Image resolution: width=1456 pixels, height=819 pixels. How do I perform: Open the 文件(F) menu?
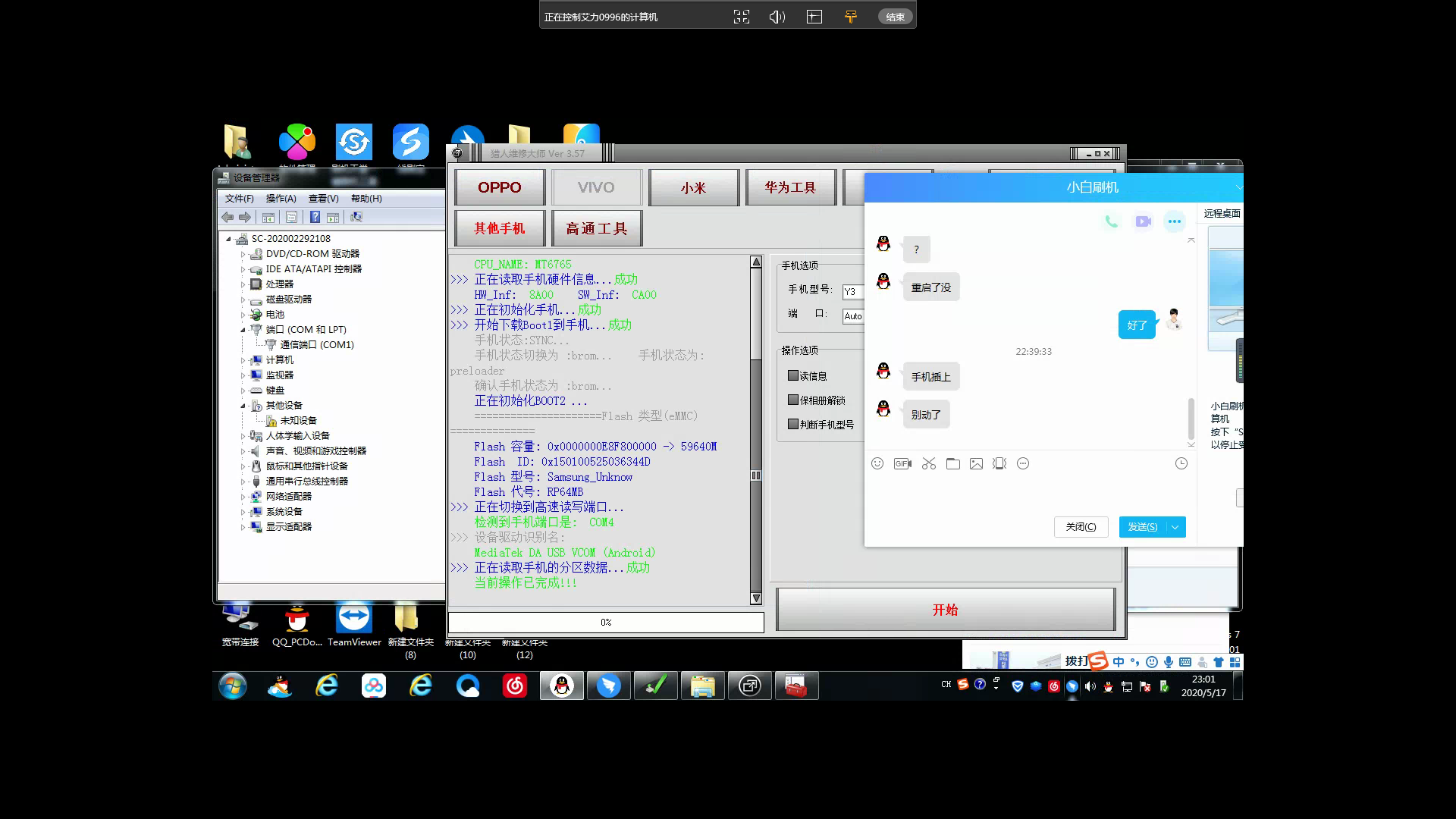[240, 199]
